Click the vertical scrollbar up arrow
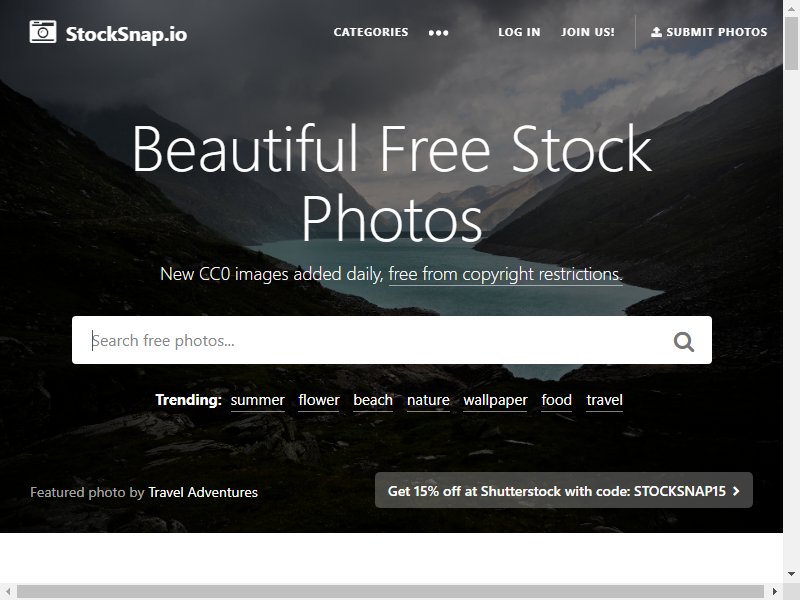800x600 pixels. pos(791,9)
